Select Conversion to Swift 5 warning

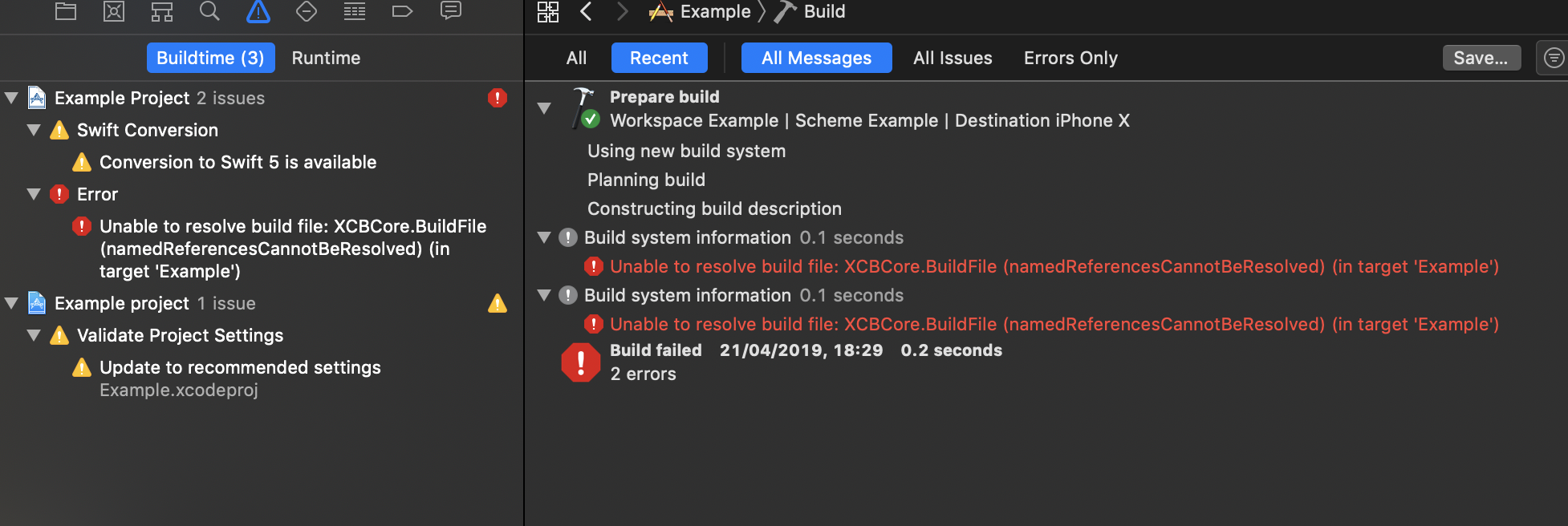tap(237, 162)
